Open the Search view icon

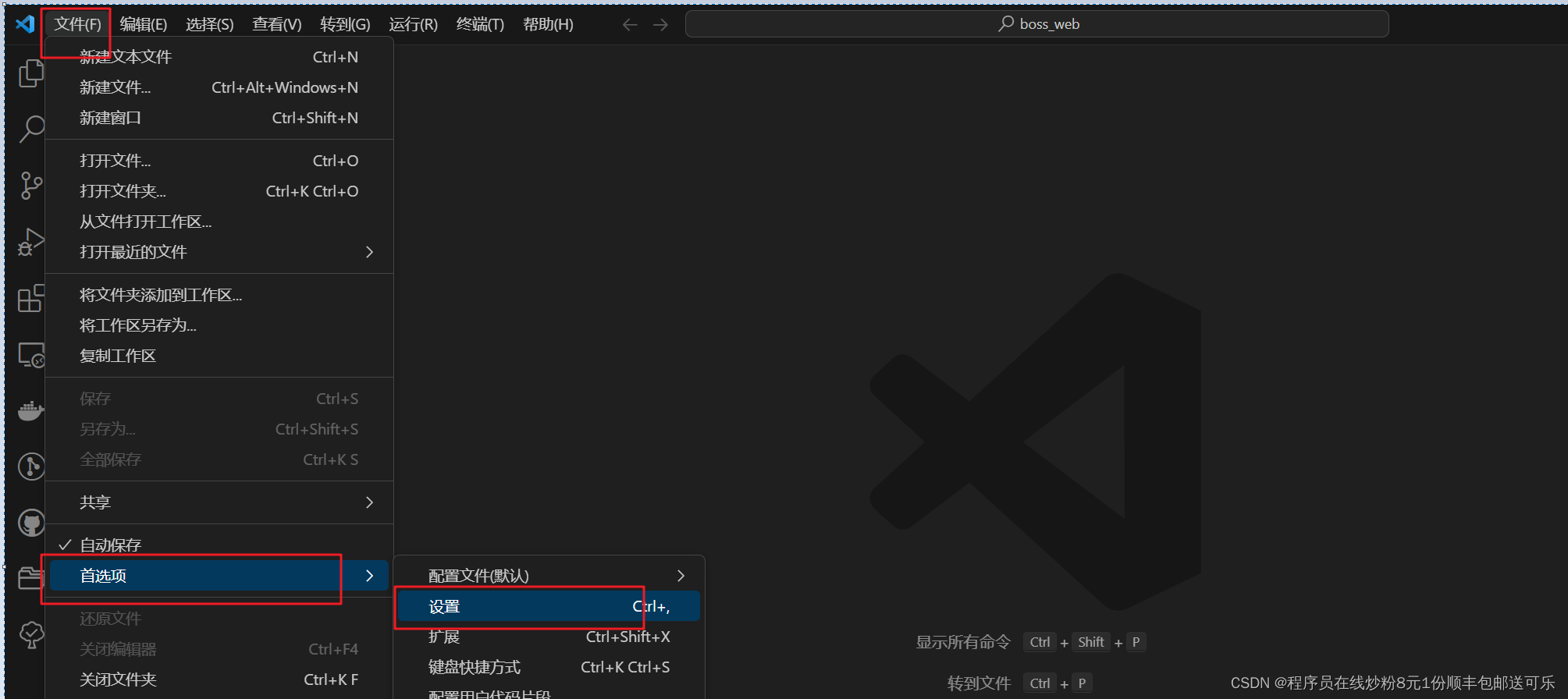tap(31, 129)
